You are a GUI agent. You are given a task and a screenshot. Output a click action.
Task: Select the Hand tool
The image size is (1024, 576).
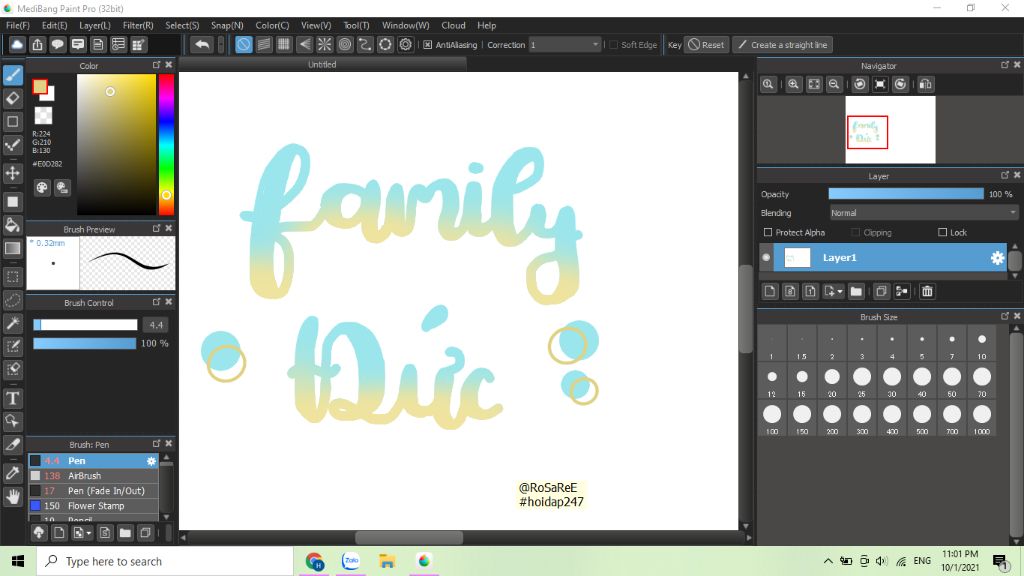[x=12, y=497]
